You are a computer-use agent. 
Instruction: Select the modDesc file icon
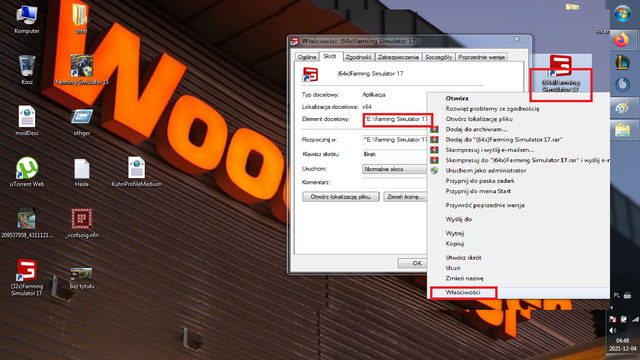pyautogui.click(x=27, y=121)
